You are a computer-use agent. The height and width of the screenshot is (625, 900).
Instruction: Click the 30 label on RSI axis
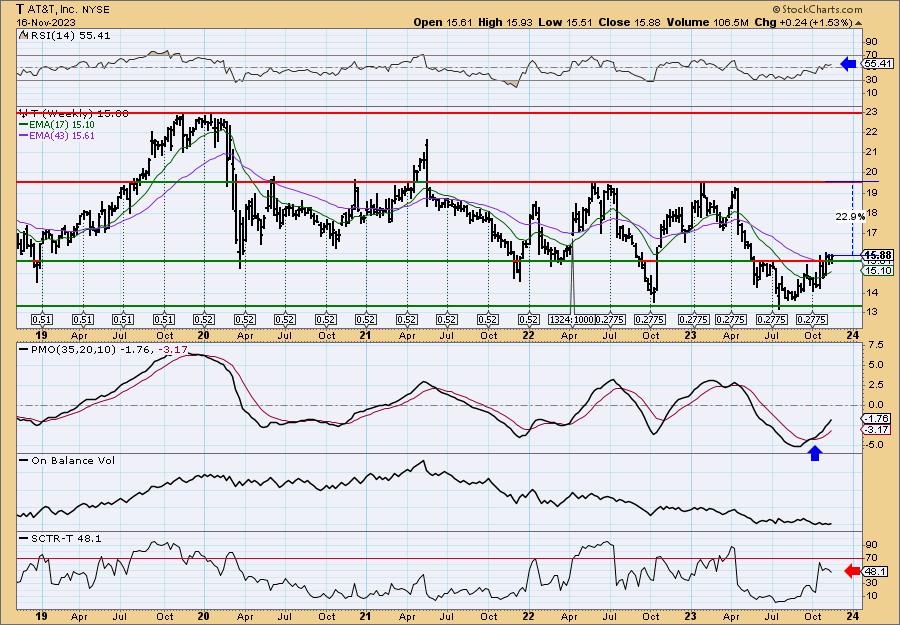click(x=871, y=79)
